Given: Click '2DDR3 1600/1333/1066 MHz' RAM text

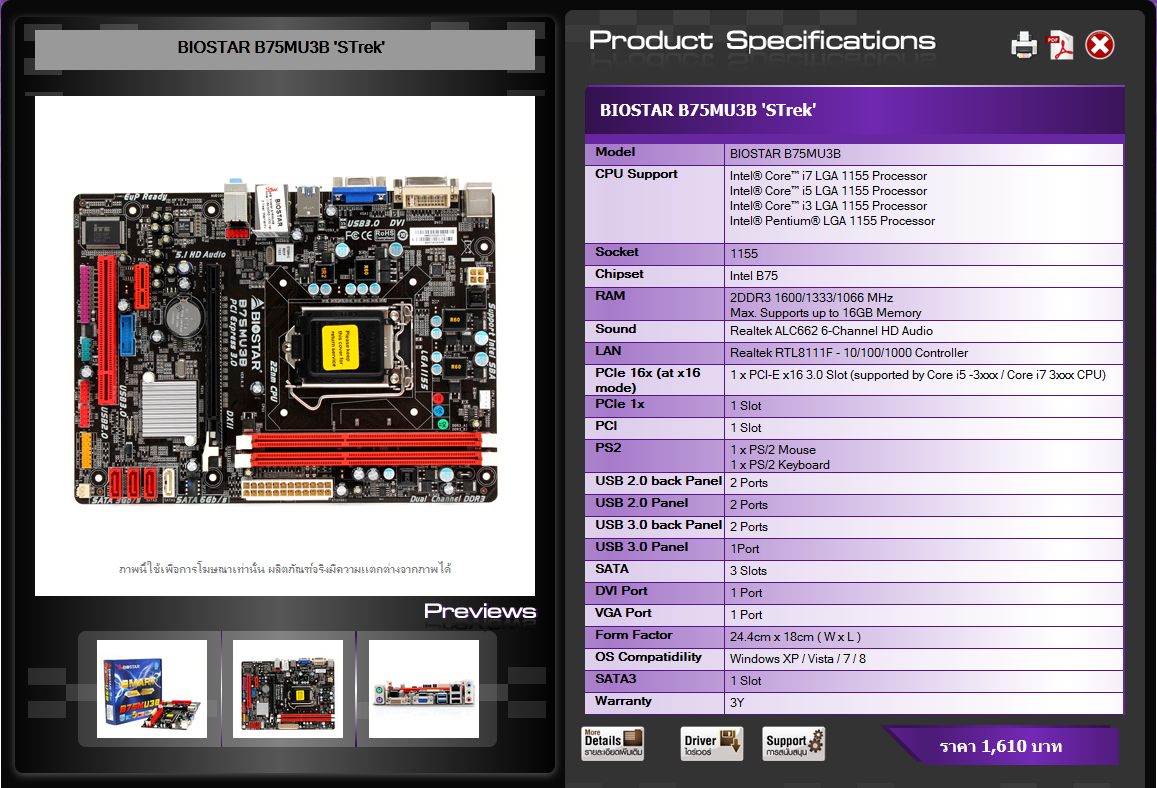Looking at the screenshot, I should pos(811,298).
